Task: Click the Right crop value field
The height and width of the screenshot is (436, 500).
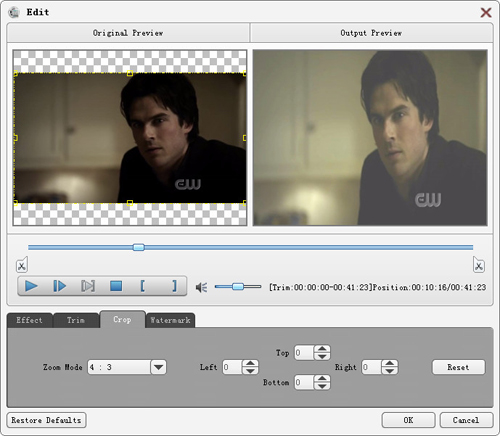Action: 371,367
